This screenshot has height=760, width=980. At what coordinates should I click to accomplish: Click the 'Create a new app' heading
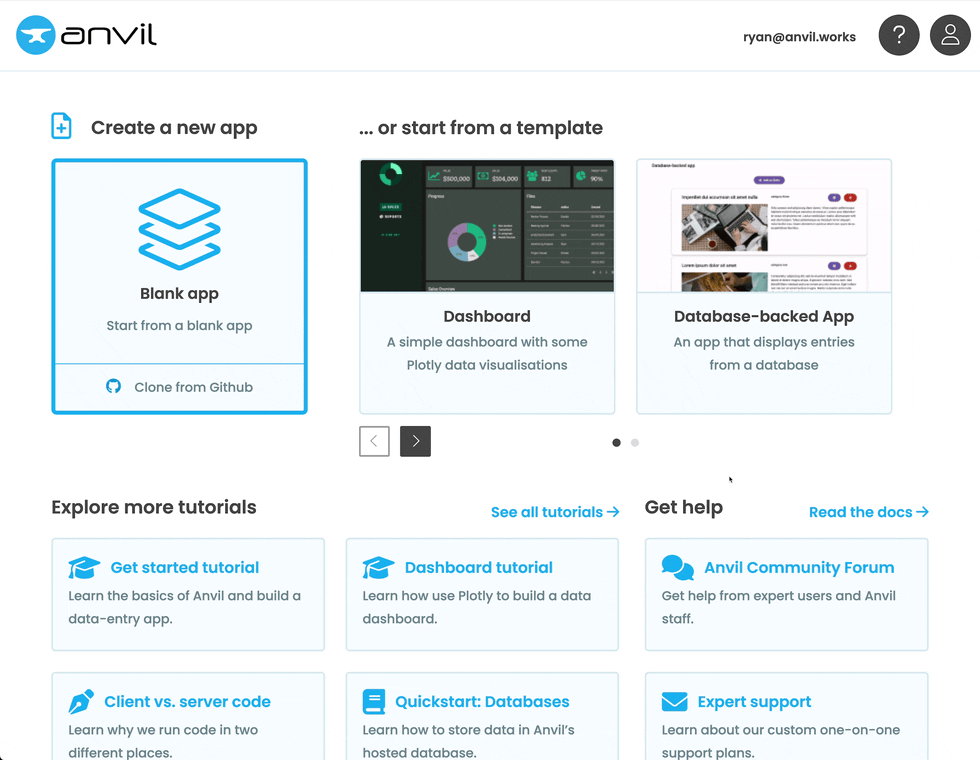[x=174, y=128]
